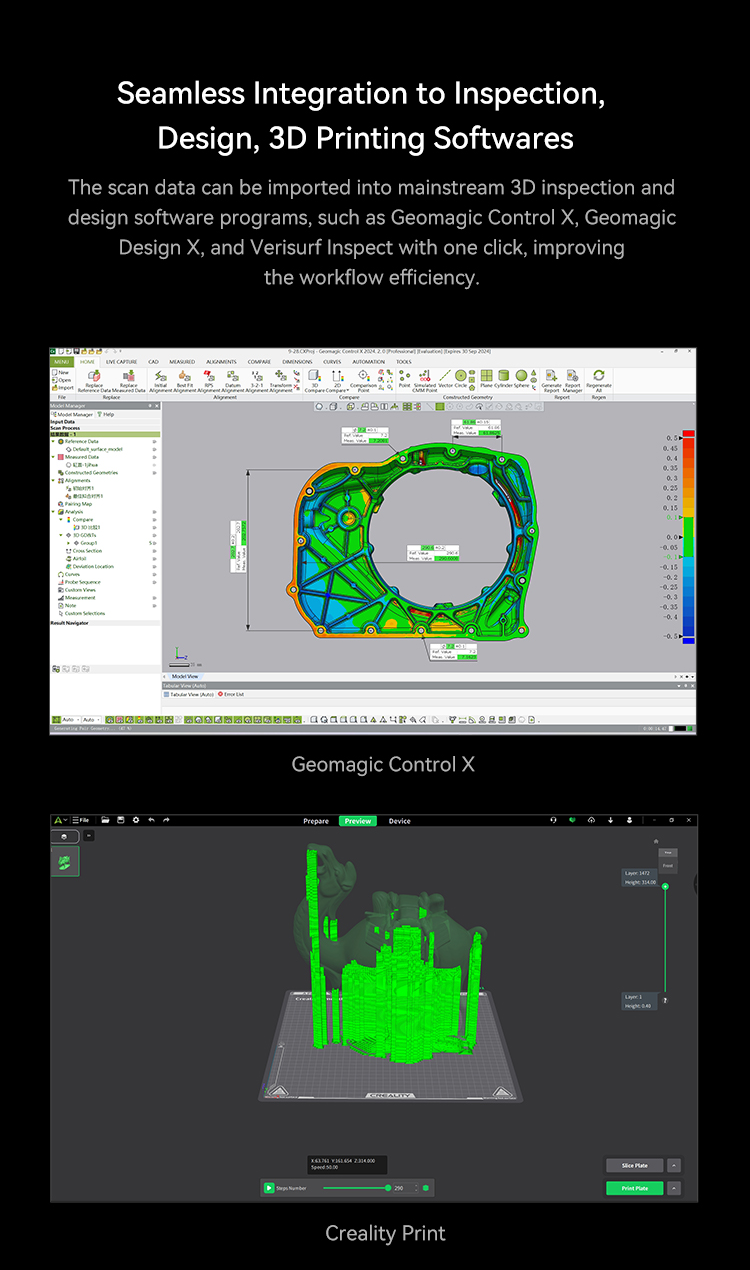Toggle visibility of Measured Data node
This screenshot has height=1270, width=750.
(x=154, y=457)
